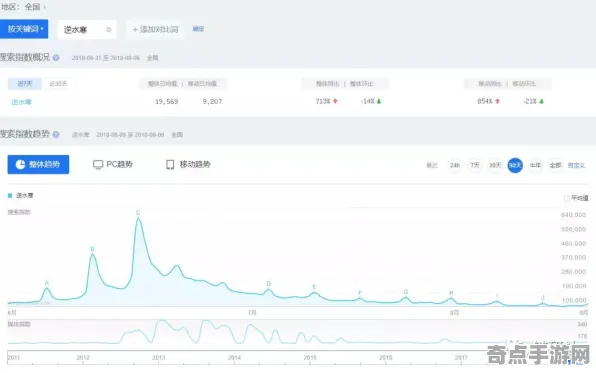Screen dimensions: 596x373
Task: Select the 半年 time range
Action: (x=535, y=165)
